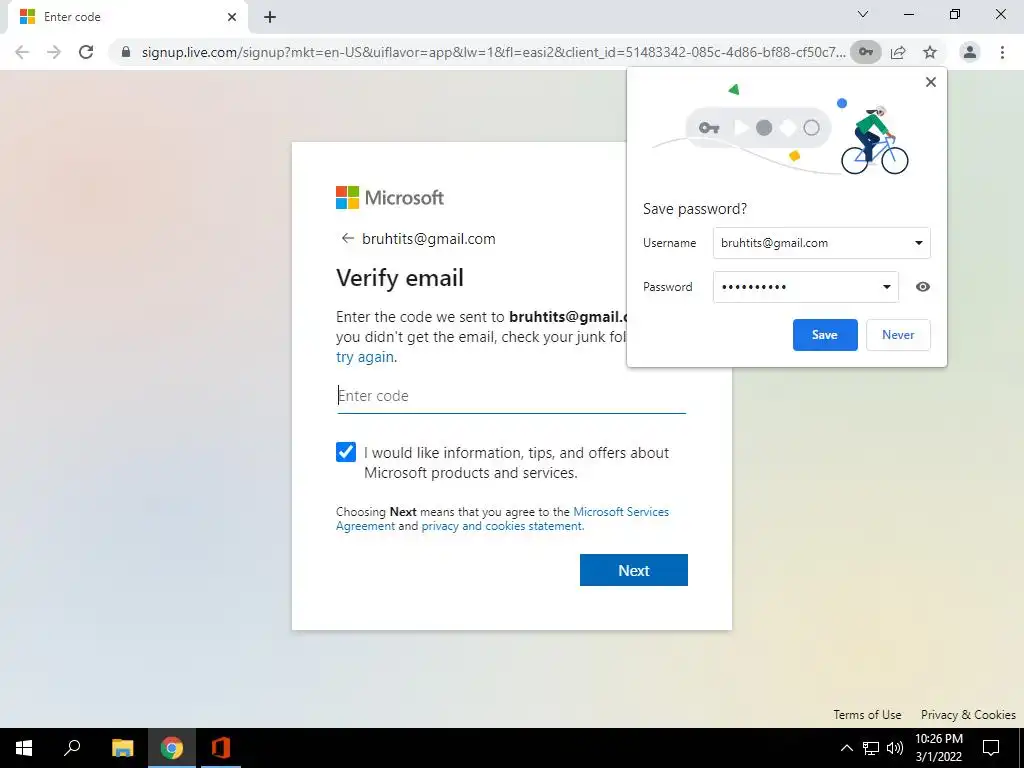Viewport: 1024px width, 768px height.
Task: Expand the Username dropdown
Action: point(918,243)
